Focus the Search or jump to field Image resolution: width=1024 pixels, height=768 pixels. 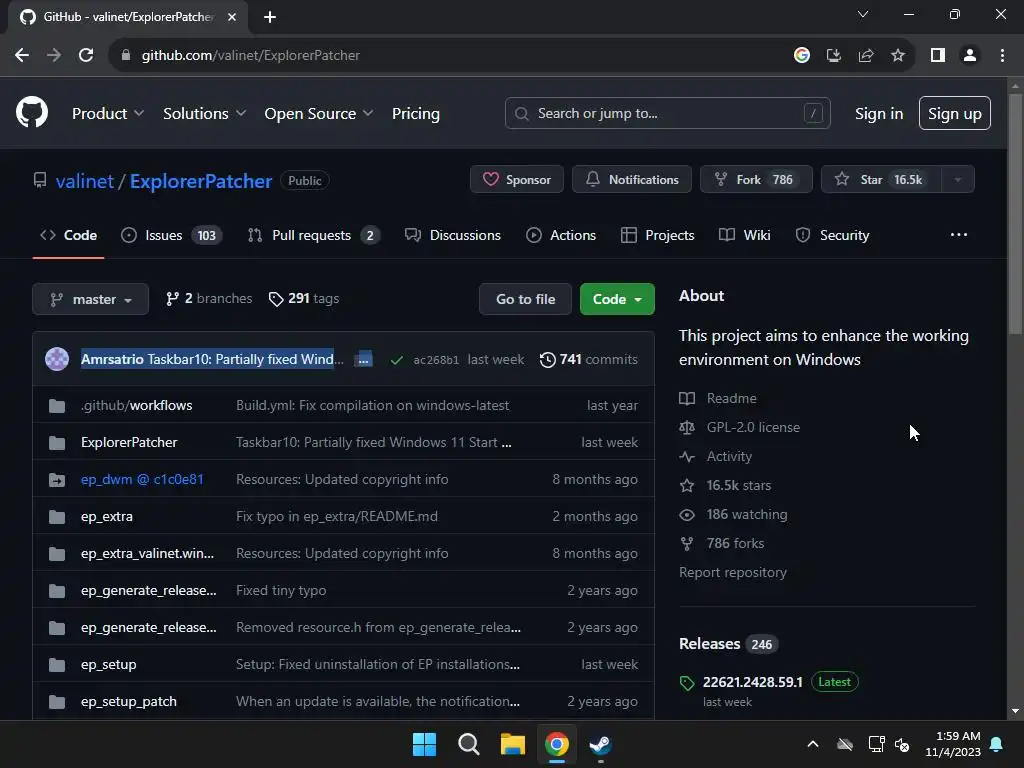coord(667,113)
